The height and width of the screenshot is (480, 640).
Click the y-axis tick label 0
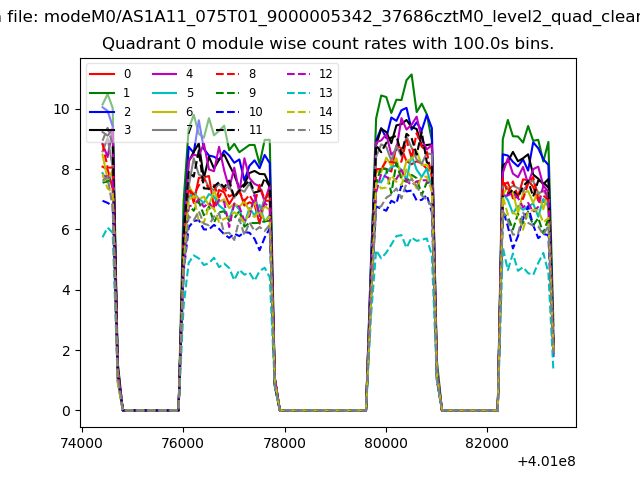(65, 411)
